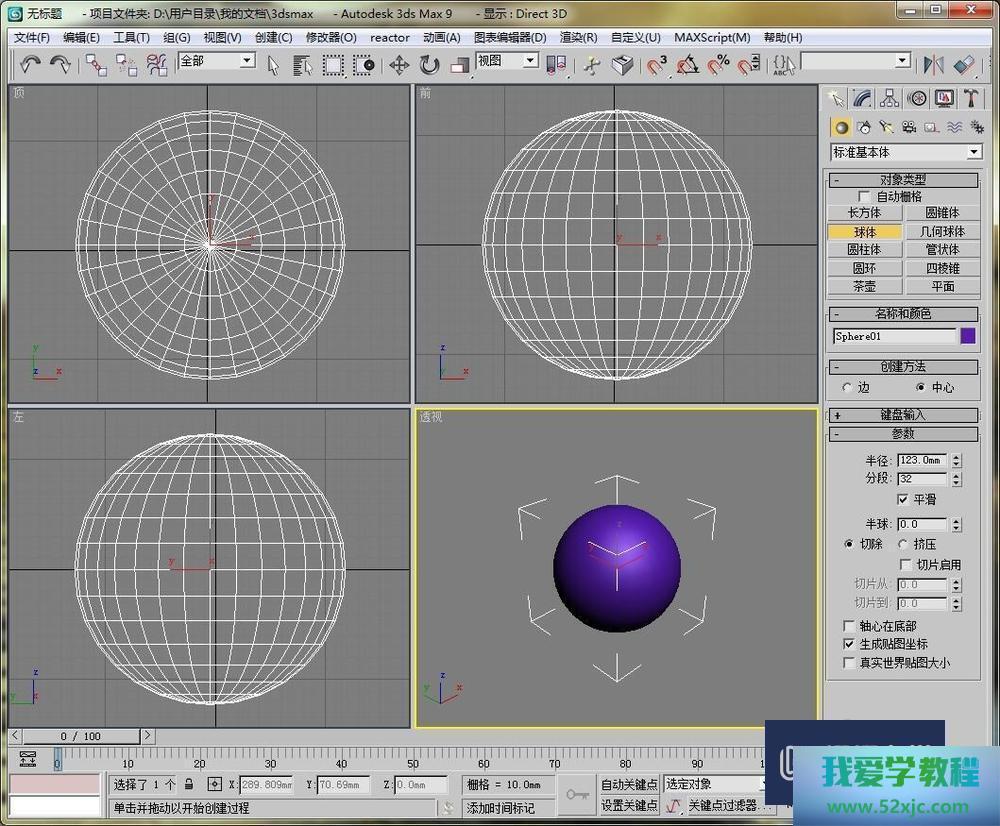Click the purple object color swatch
This screenshot has width=1000, height=826.
click(x=967, y=336)
